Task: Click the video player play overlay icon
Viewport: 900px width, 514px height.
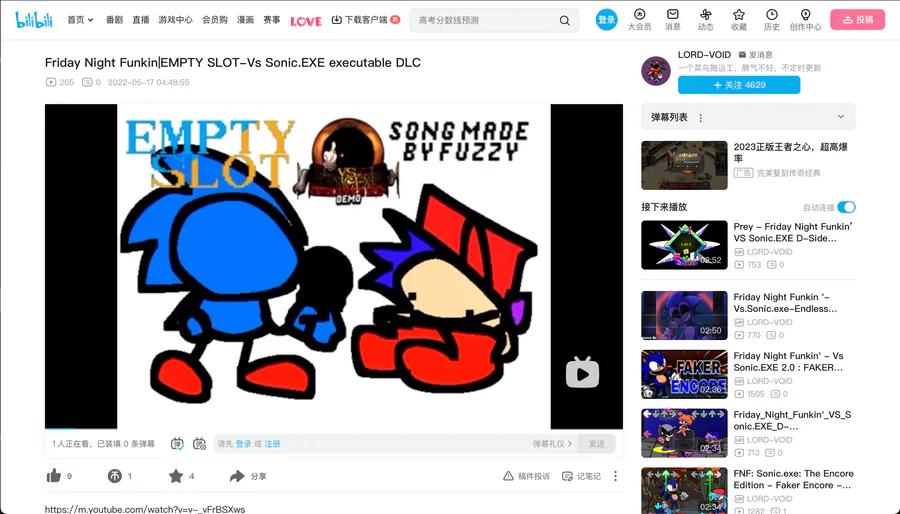Action: point(582,373)
